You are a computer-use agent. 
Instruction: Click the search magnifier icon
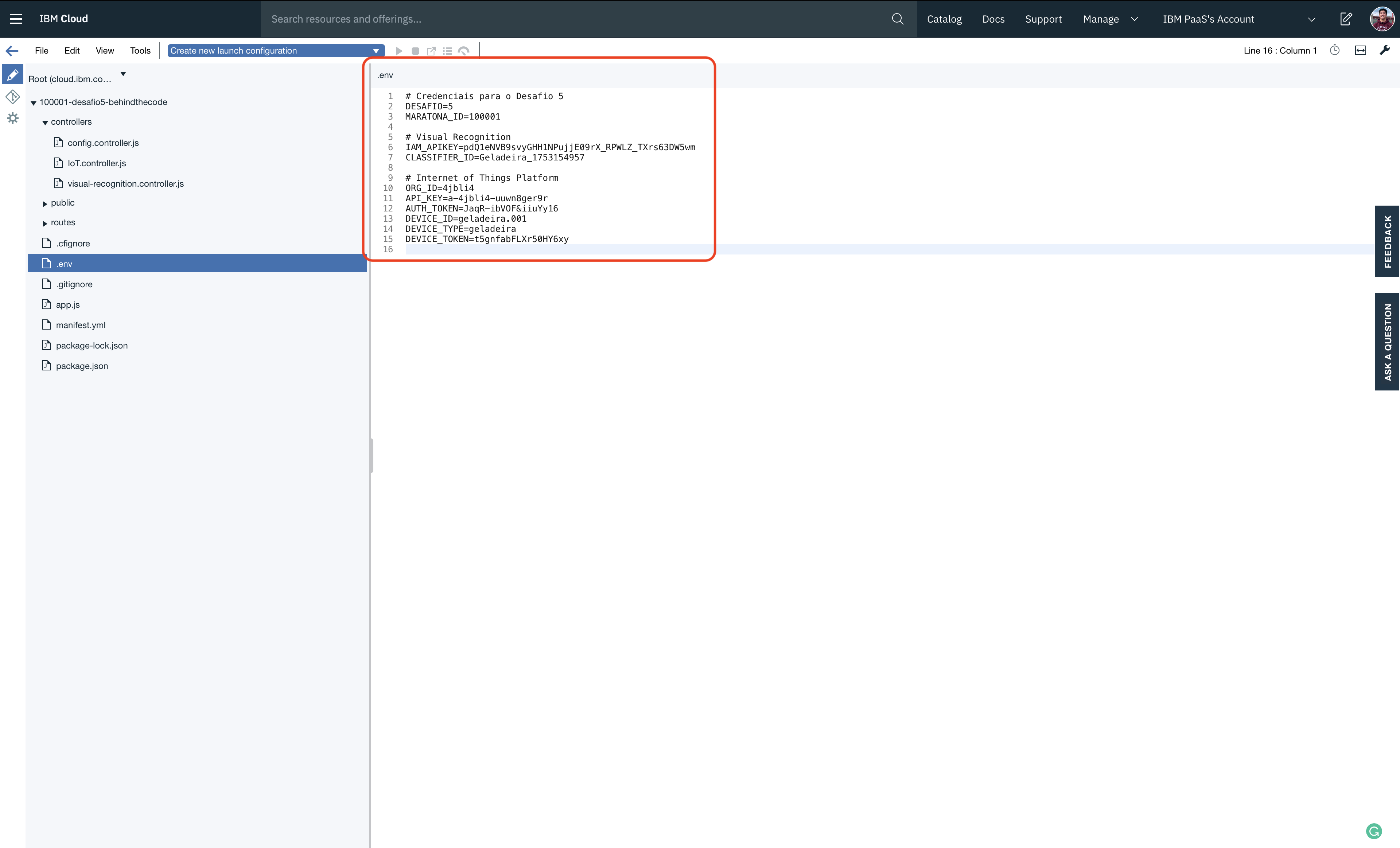[897, 19]
